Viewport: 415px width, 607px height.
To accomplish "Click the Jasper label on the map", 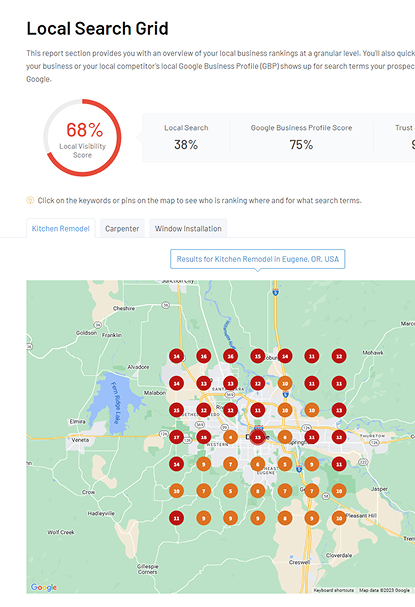I will point(379,489).
